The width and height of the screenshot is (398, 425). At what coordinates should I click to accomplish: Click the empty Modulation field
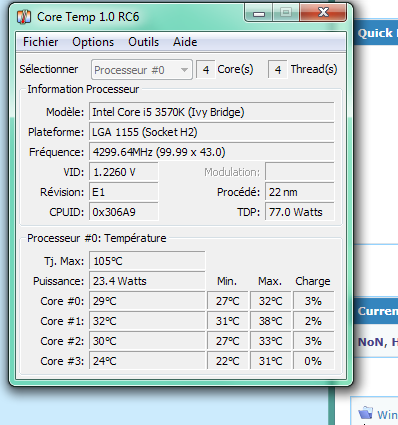point(300,172)
